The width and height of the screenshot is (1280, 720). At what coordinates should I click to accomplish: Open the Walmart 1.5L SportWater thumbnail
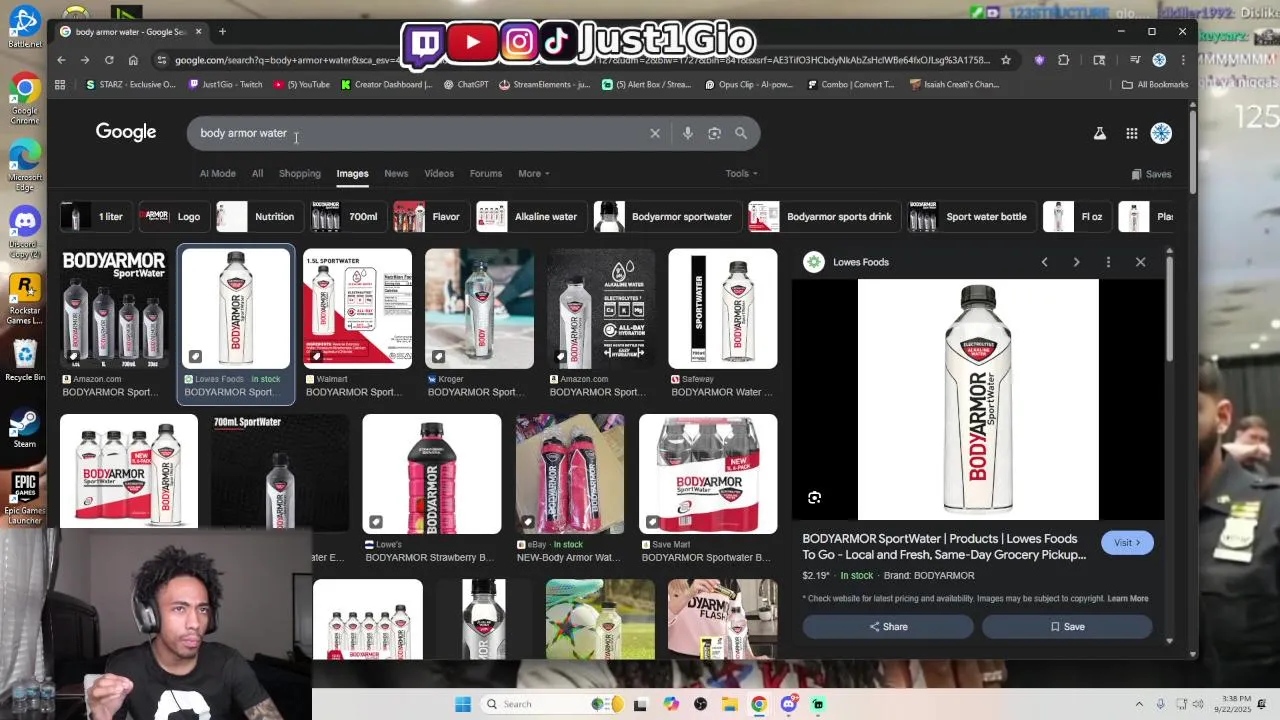357,309
